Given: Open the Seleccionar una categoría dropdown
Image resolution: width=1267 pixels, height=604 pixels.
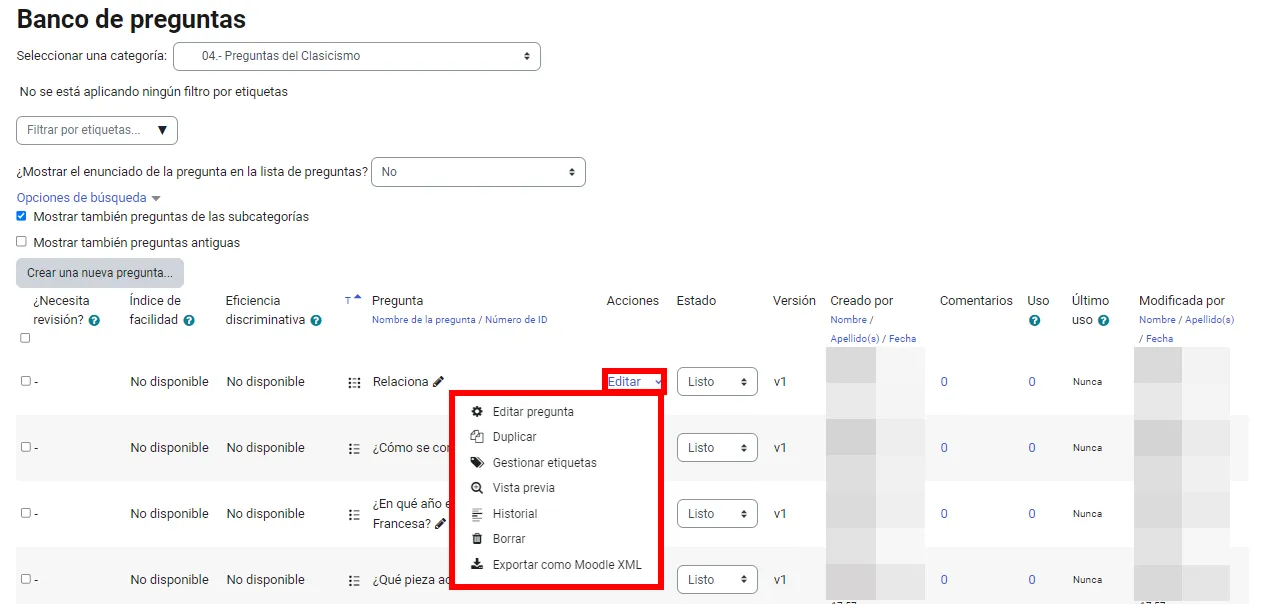Looking at the screenshot, I should 356,56.
